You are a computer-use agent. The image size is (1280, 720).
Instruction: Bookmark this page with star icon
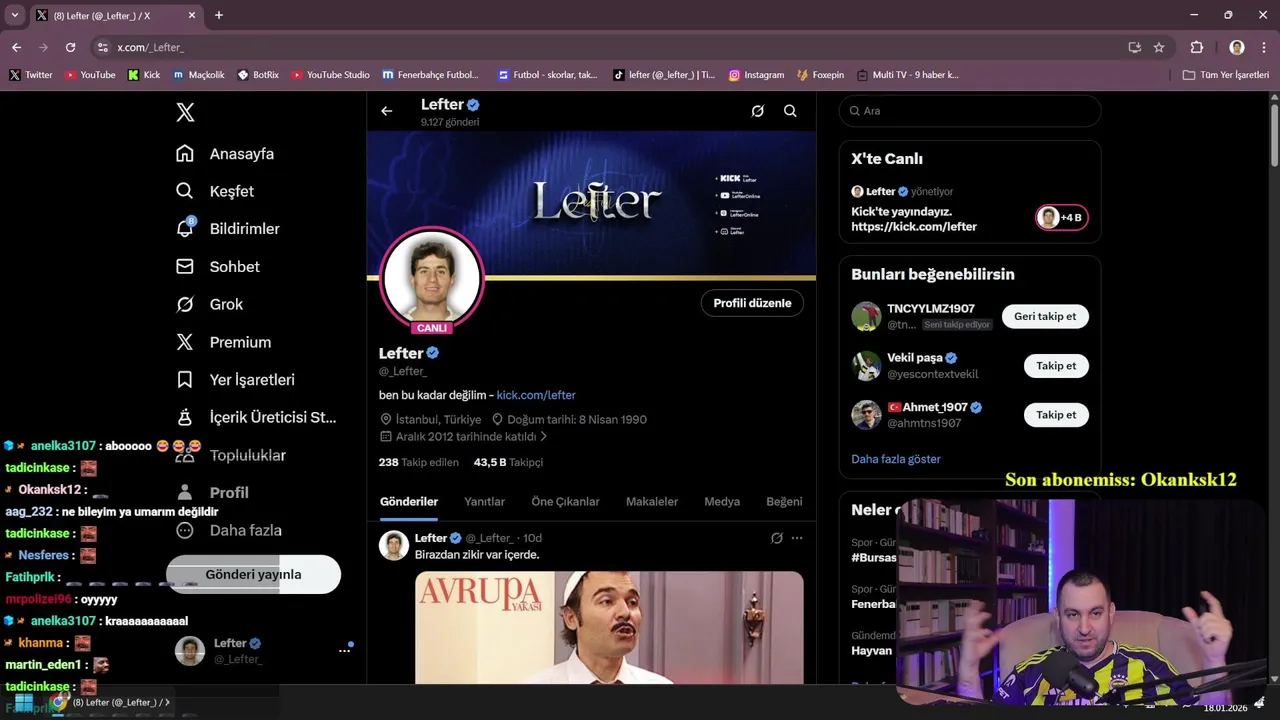tap(1159, 47)
